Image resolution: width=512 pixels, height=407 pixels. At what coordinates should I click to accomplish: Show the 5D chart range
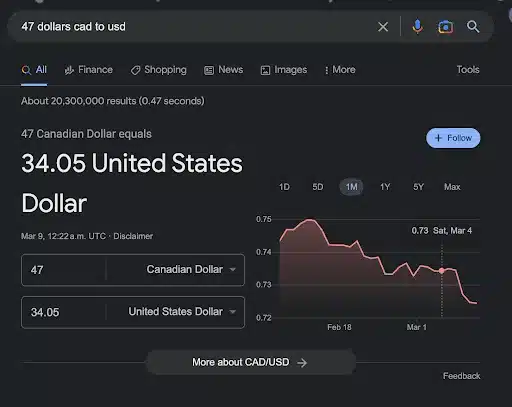tap(318, 187)
